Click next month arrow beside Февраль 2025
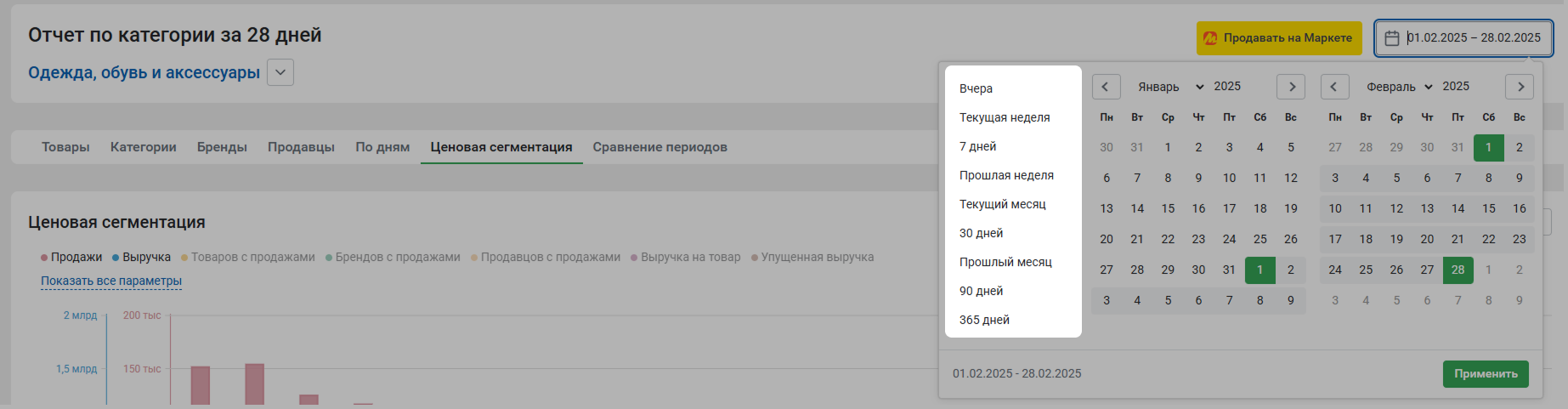The height and width of the screenshot is (409, 1568). tap(1520, 87)
